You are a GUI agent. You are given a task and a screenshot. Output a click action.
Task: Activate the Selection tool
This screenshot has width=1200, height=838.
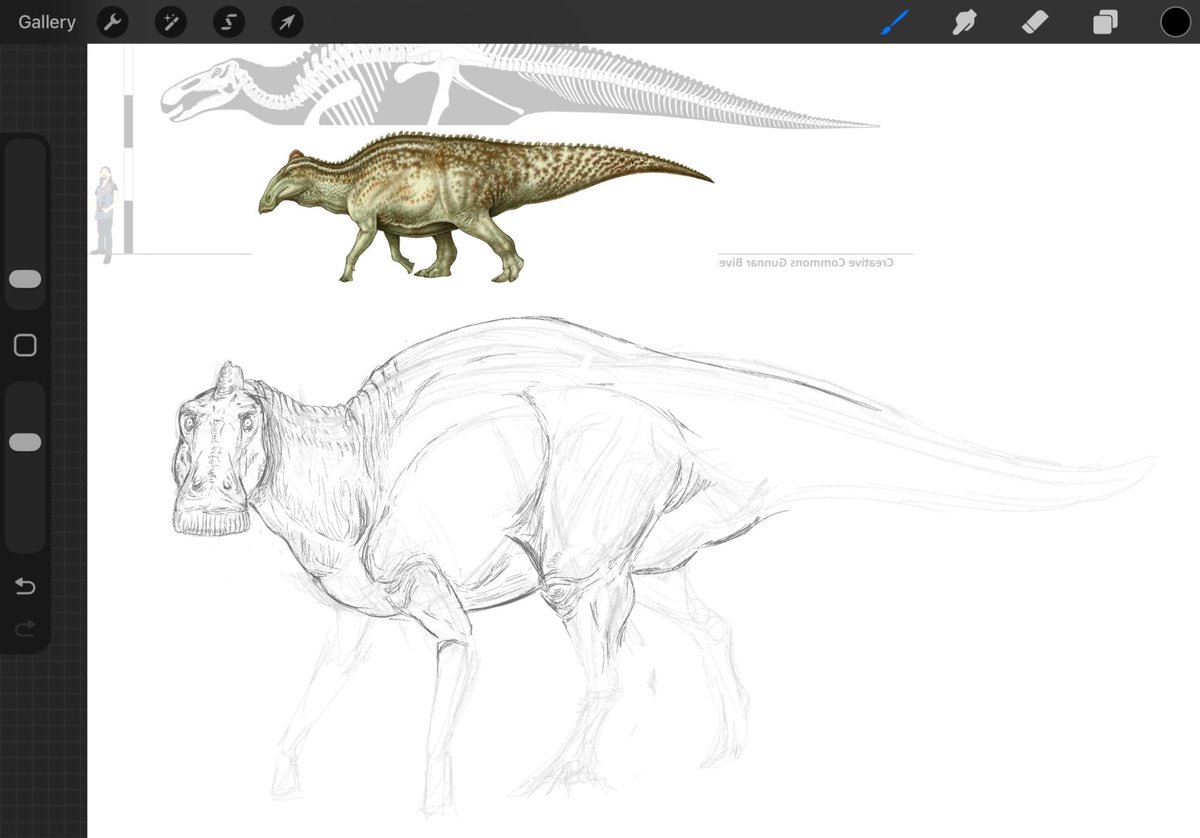[x=229, y=22]
